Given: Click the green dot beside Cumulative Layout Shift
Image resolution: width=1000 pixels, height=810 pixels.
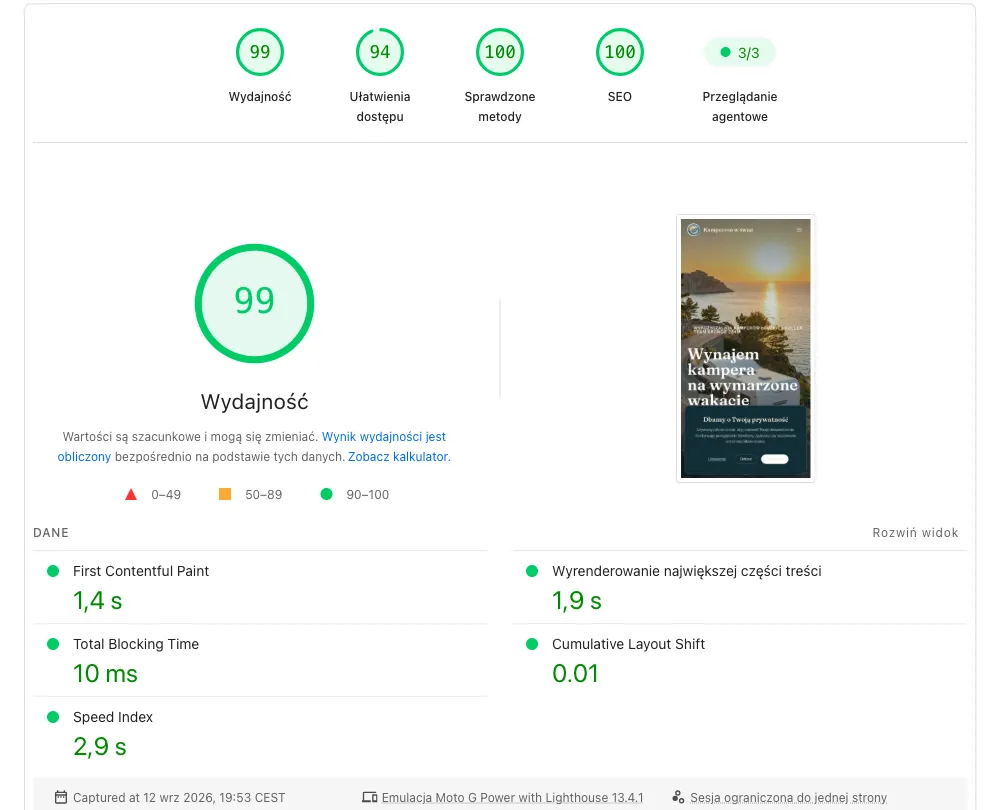Looking at the screenshot, I should 532,644.
